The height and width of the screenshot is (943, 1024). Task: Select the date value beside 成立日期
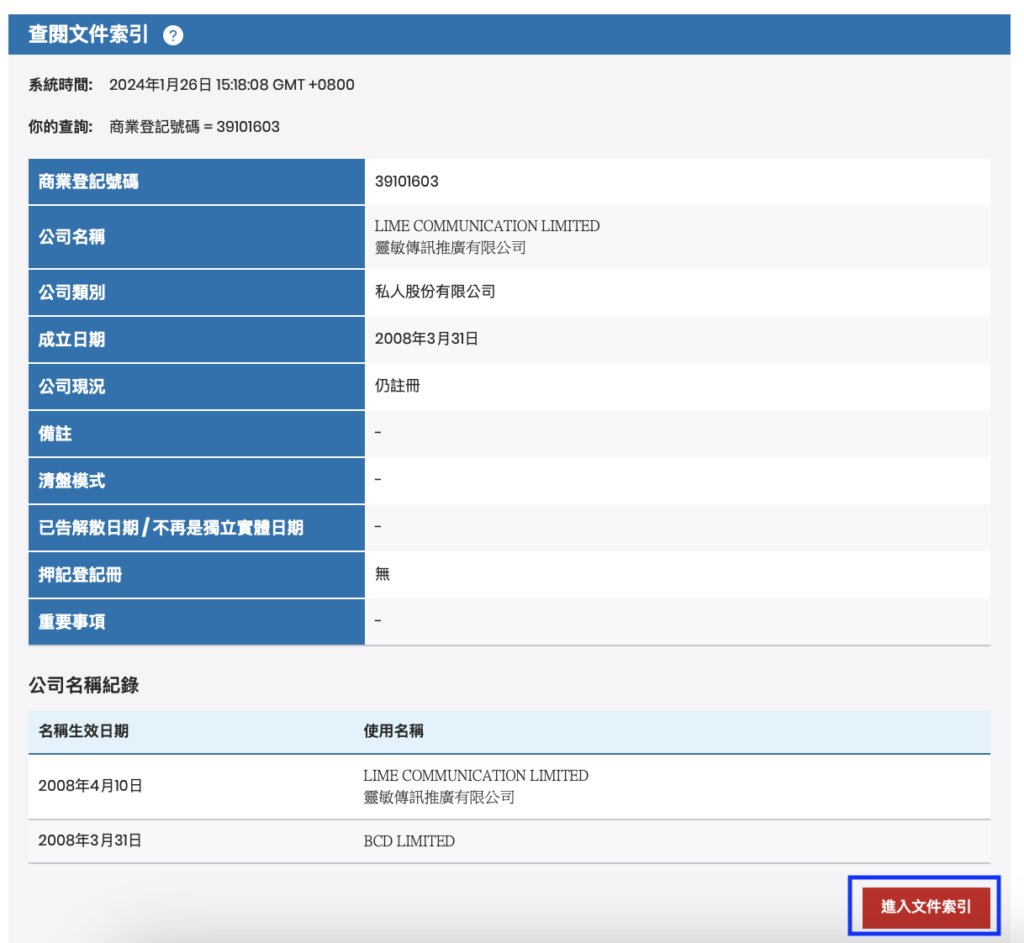pos(426,339)
